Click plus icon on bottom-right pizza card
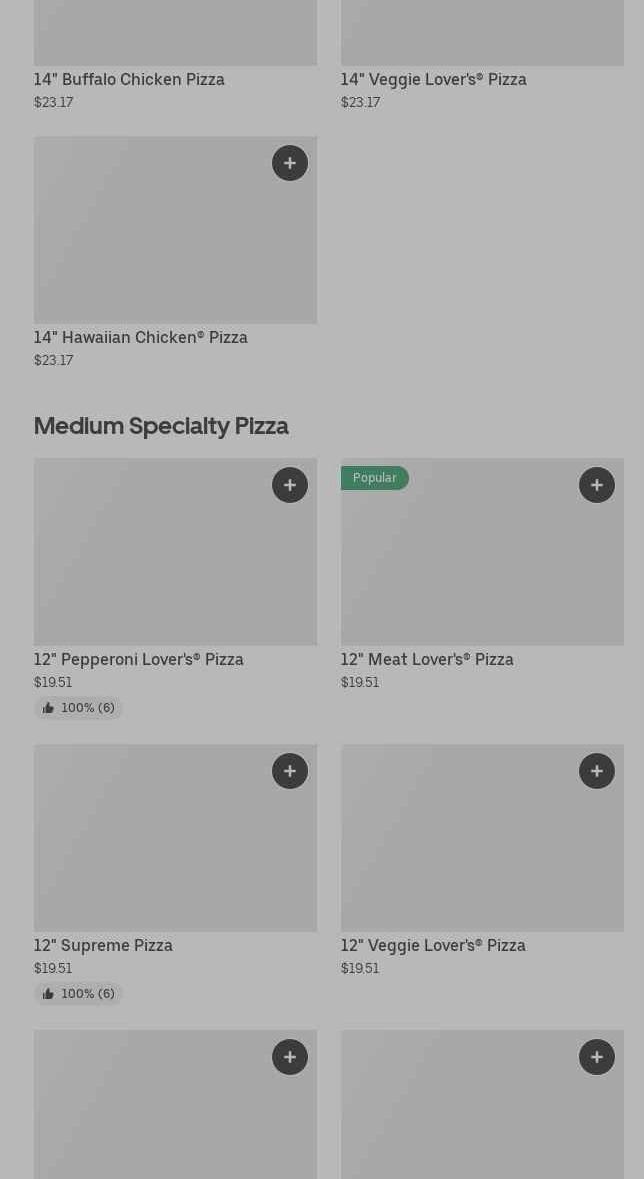The height and width of the screenshot is (1179, 644). [597, 1057]
